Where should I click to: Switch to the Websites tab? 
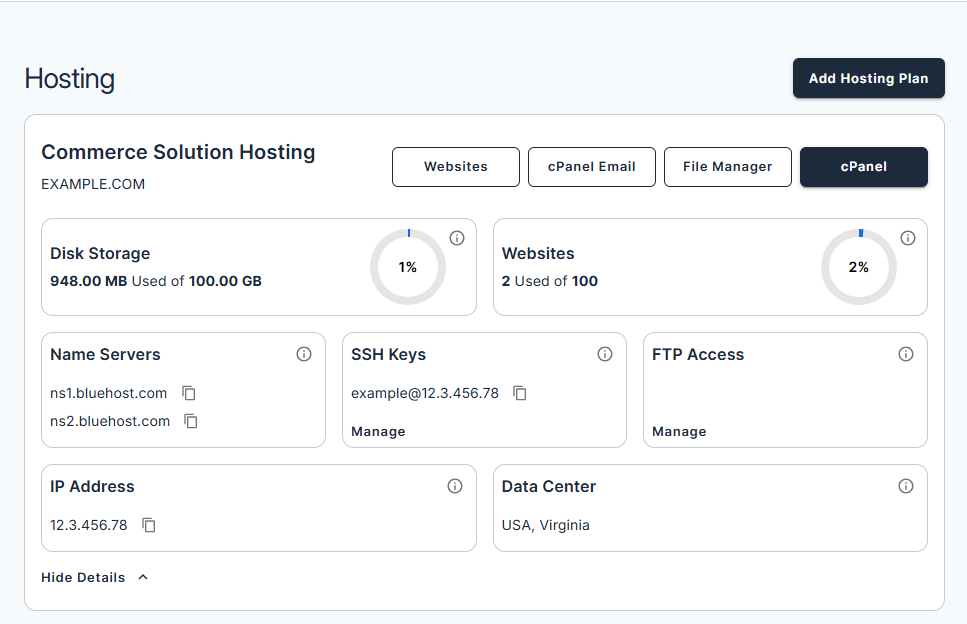(456, 167)
